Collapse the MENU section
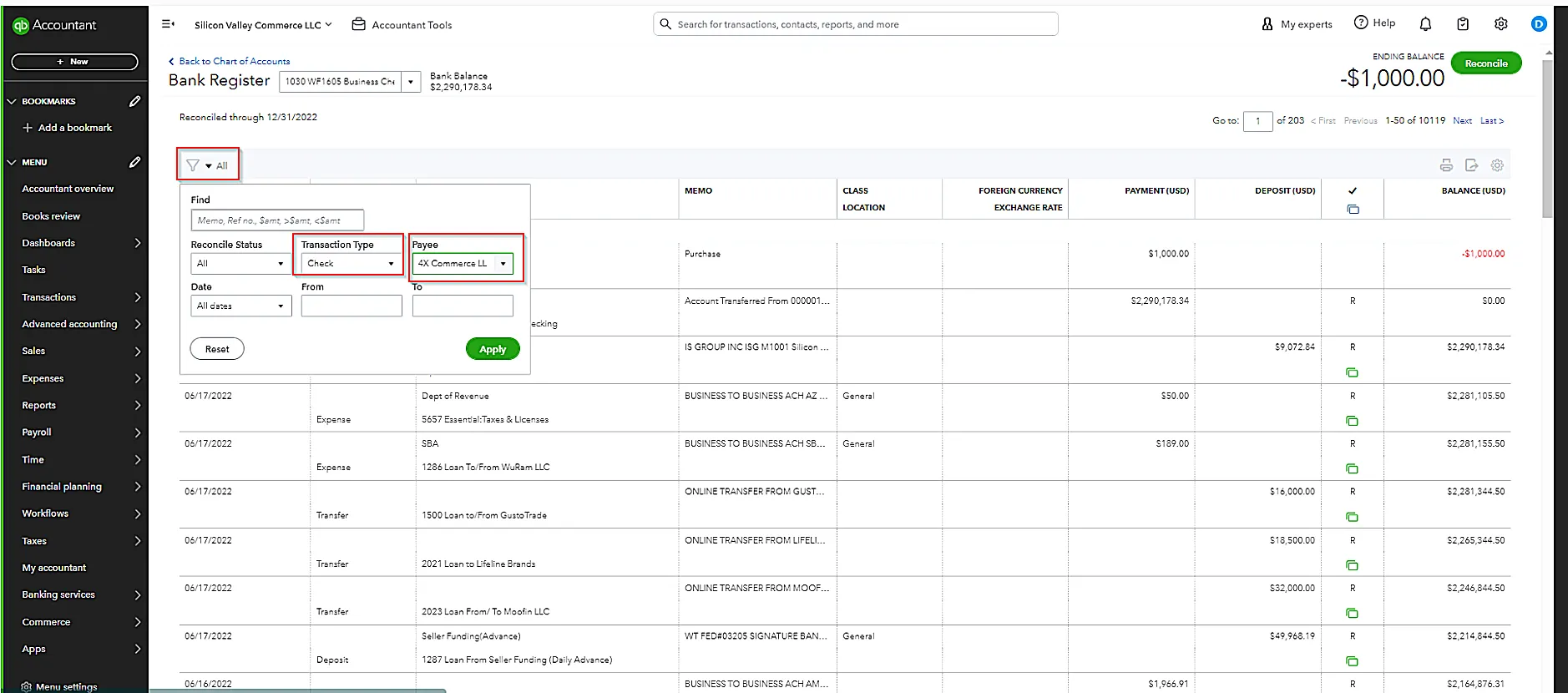 tap(12, 162)
